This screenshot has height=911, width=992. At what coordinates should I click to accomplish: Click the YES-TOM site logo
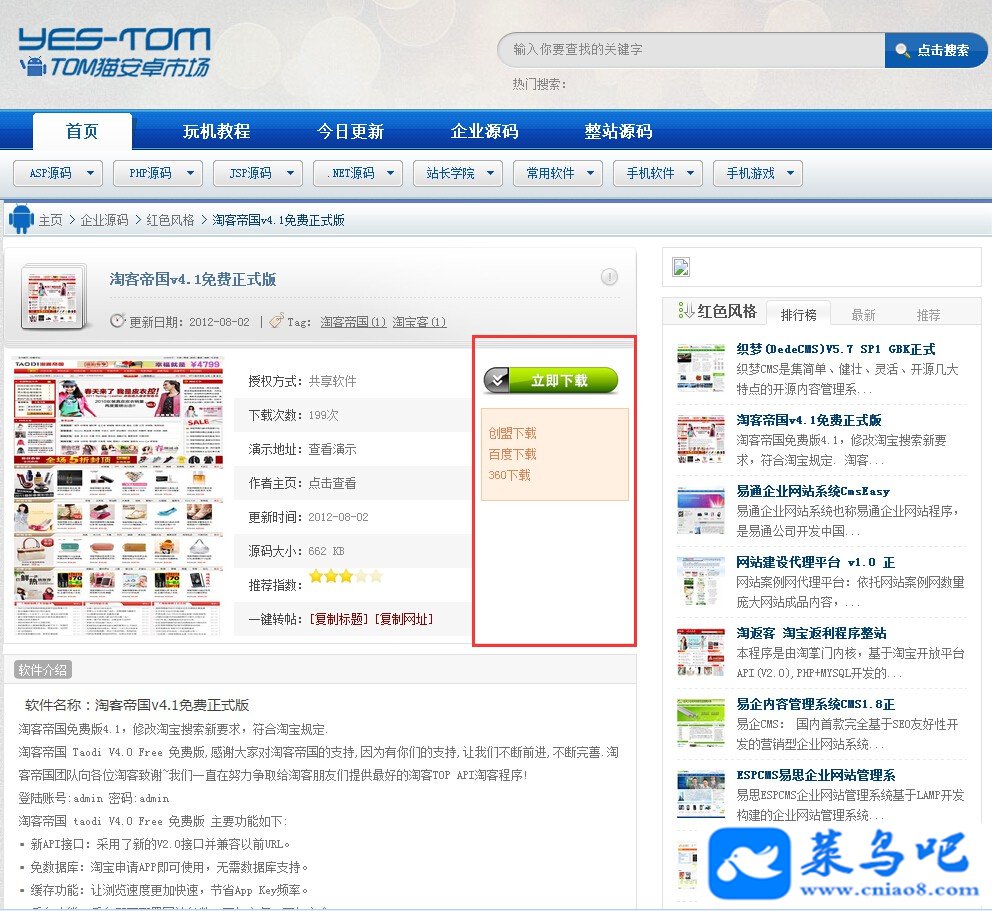pos(115,53)
